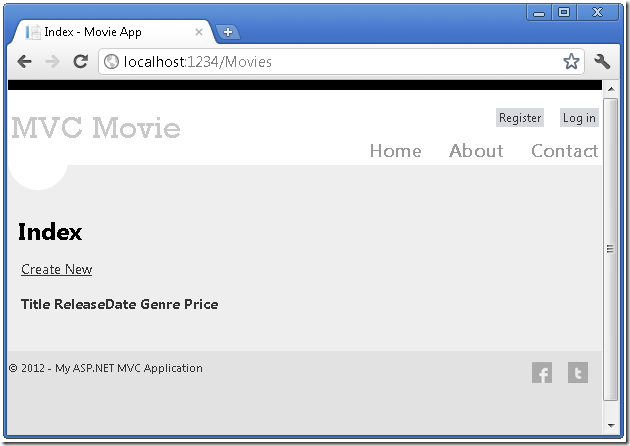This screenshot has width=630, height=446.
Task: Click the Create New link
Action: click(57, 269)
